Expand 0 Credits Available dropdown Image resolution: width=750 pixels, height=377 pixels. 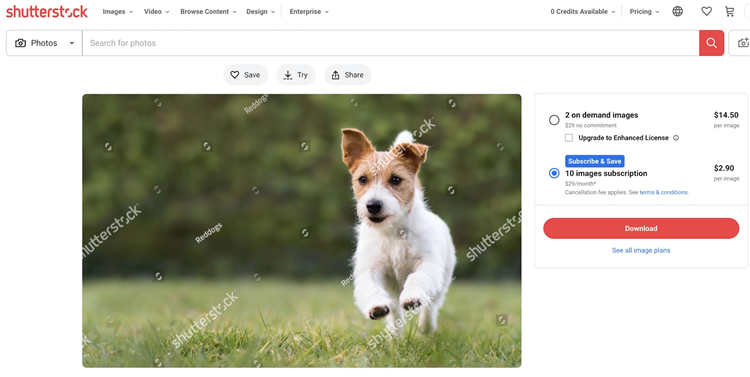(583, 11)
